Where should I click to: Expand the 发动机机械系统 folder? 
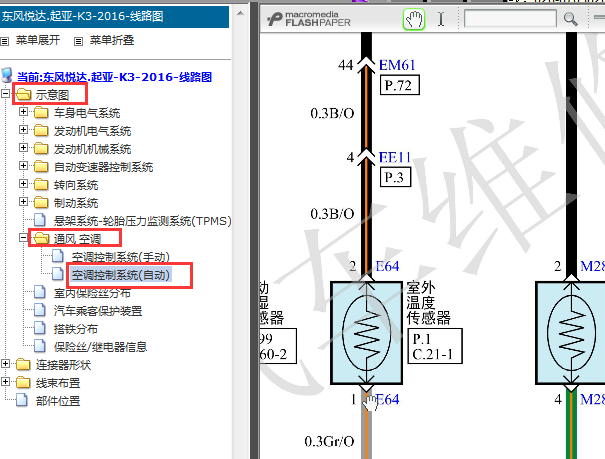coord(23,148)
